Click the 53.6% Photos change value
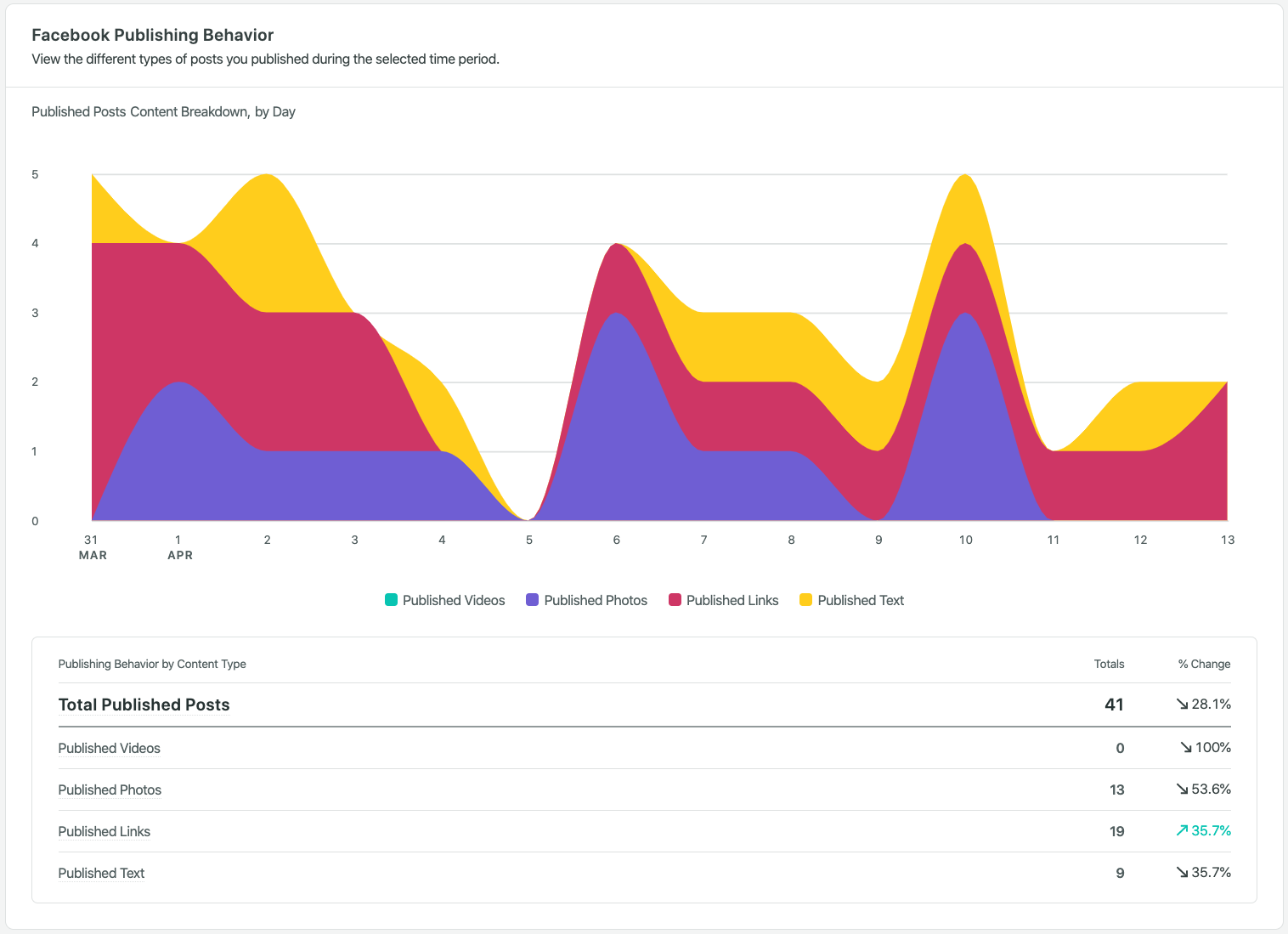 pyautogui.click(x=1212, y=790)
